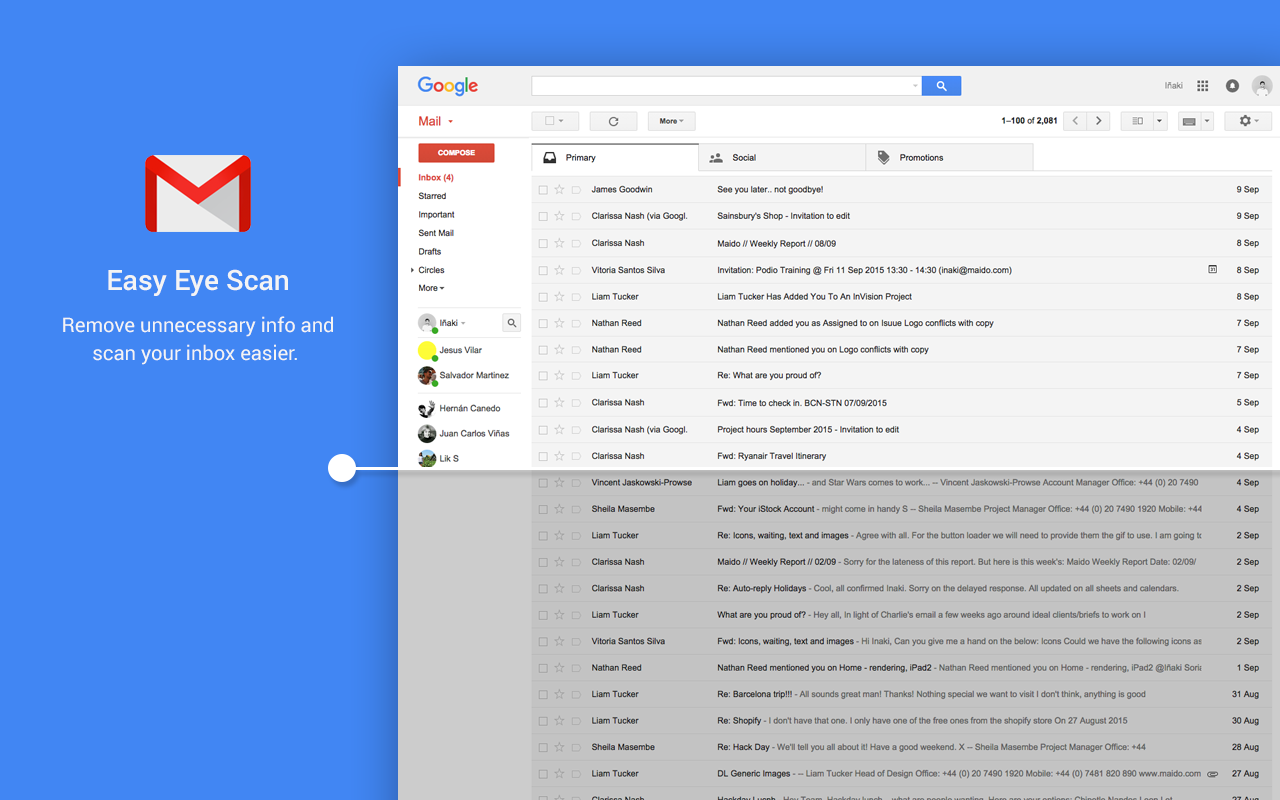Viewport: 1280px width, 800px height.
Task: Expand the Circles section in the sidebar
Action: pos(412,269)
